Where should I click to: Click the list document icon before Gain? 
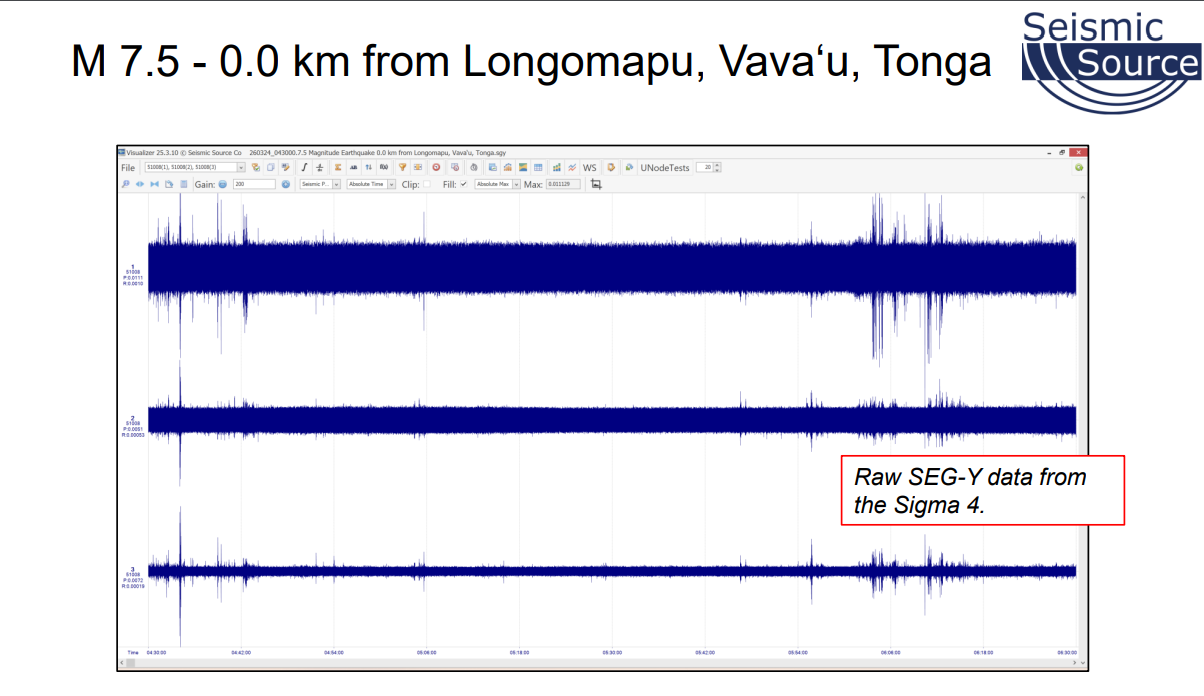point(183,184)
